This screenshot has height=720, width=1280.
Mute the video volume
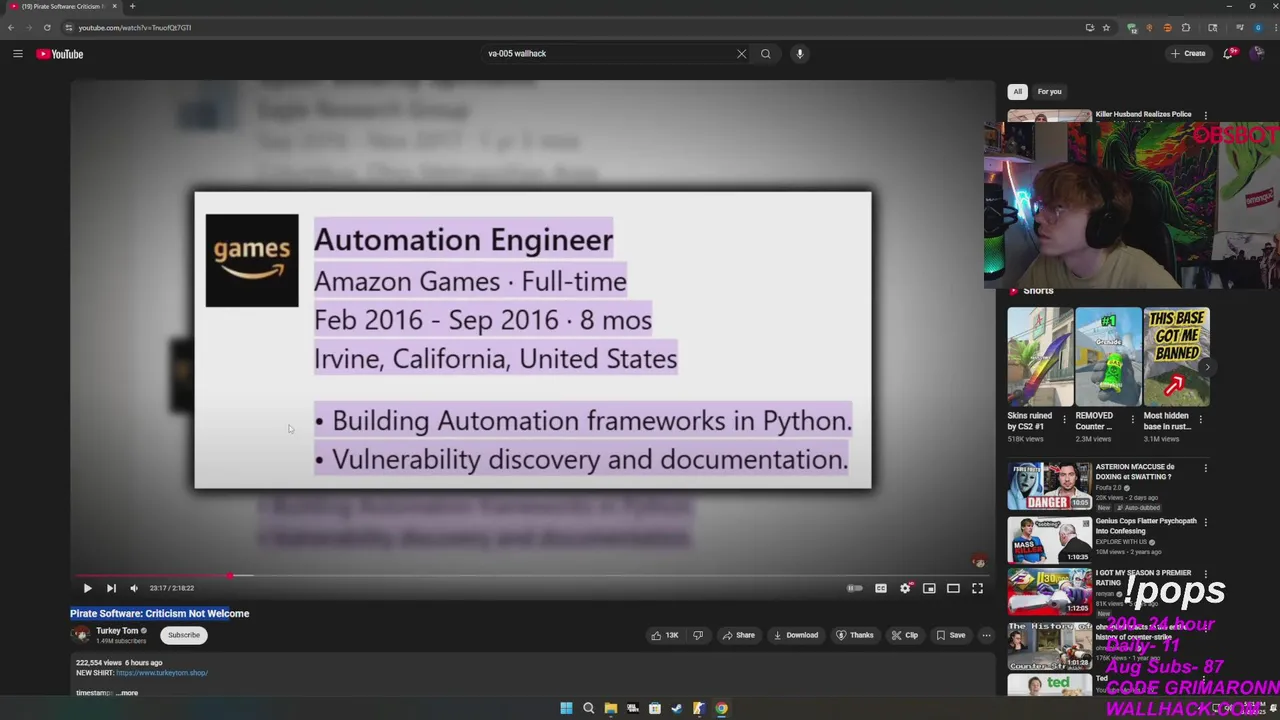134,588
